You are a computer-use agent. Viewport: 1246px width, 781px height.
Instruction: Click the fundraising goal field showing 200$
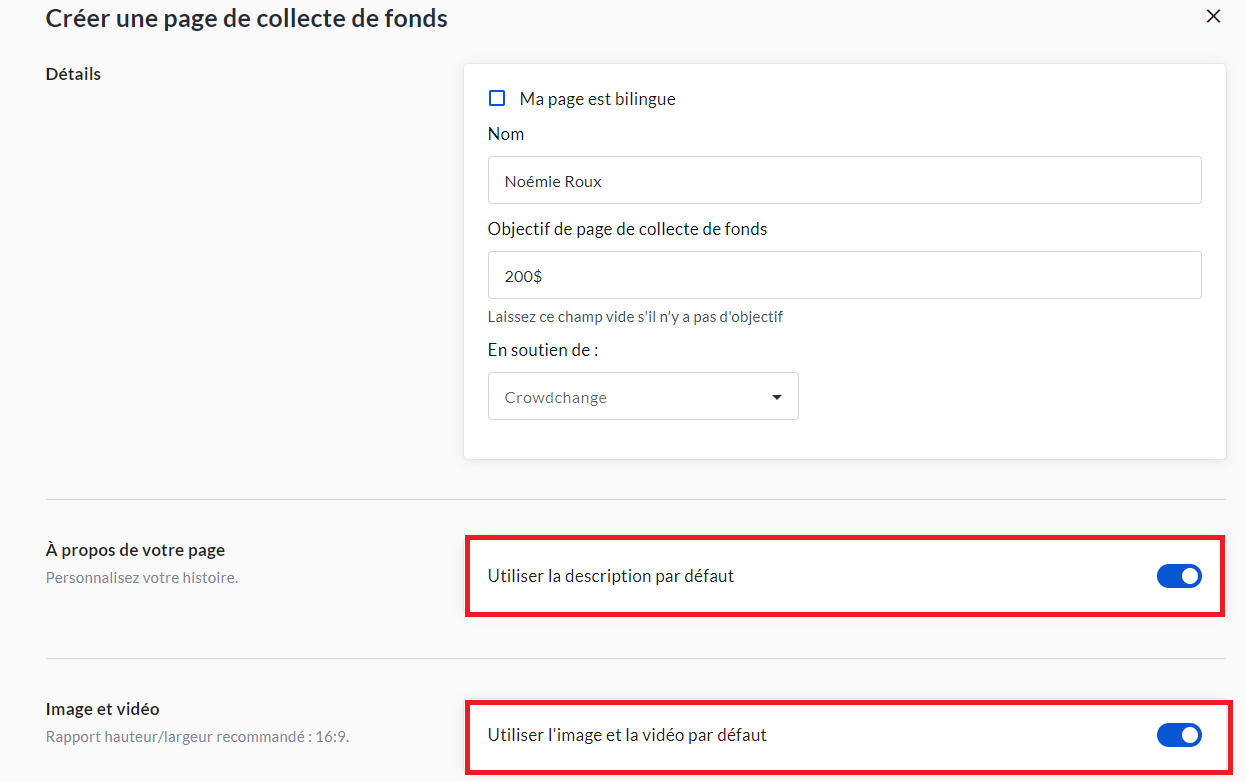[x=844, y=275]
